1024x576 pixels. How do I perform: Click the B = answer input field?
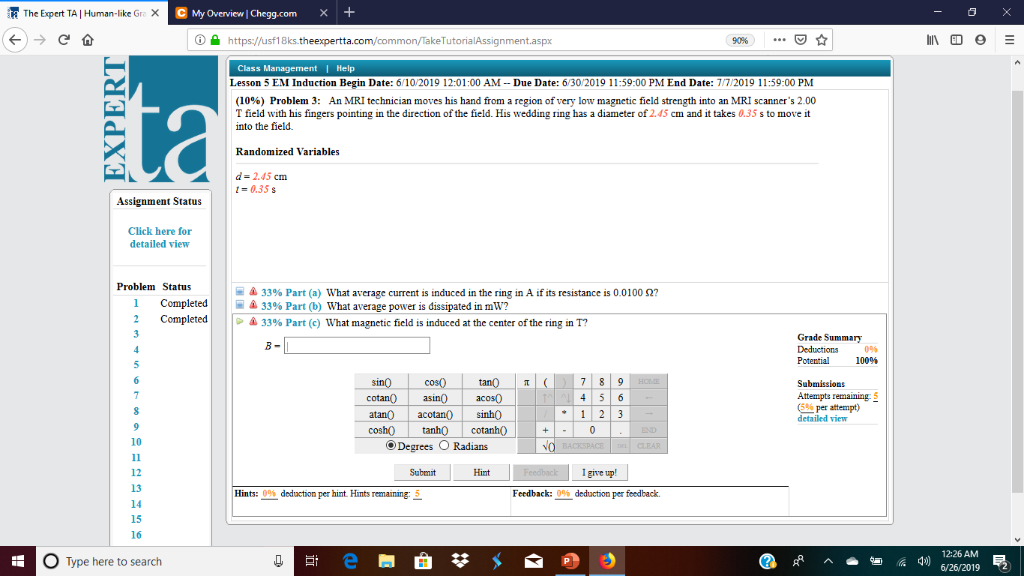pos(356,344)
